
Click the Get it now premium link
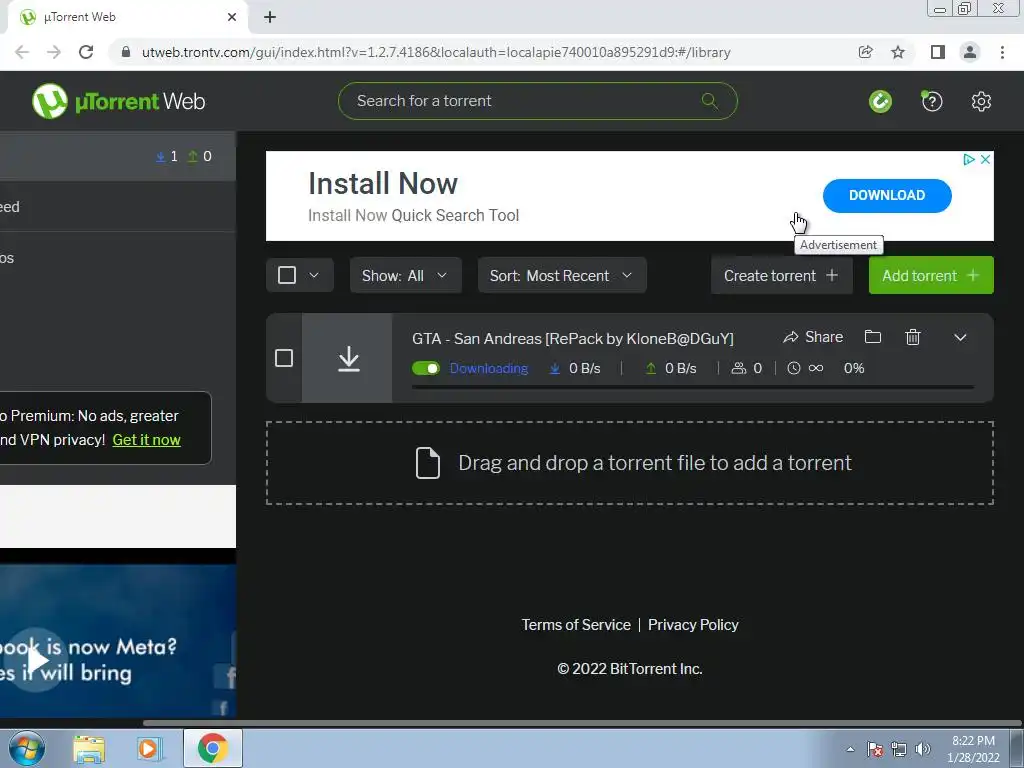[146, 440]
